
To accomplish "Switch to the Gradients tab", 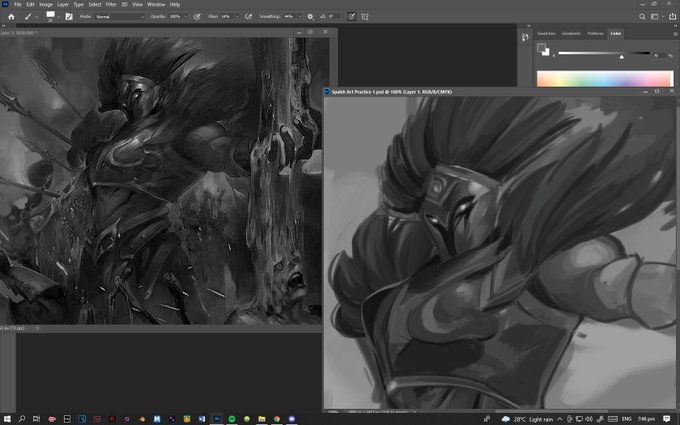I will click(571, 33).
